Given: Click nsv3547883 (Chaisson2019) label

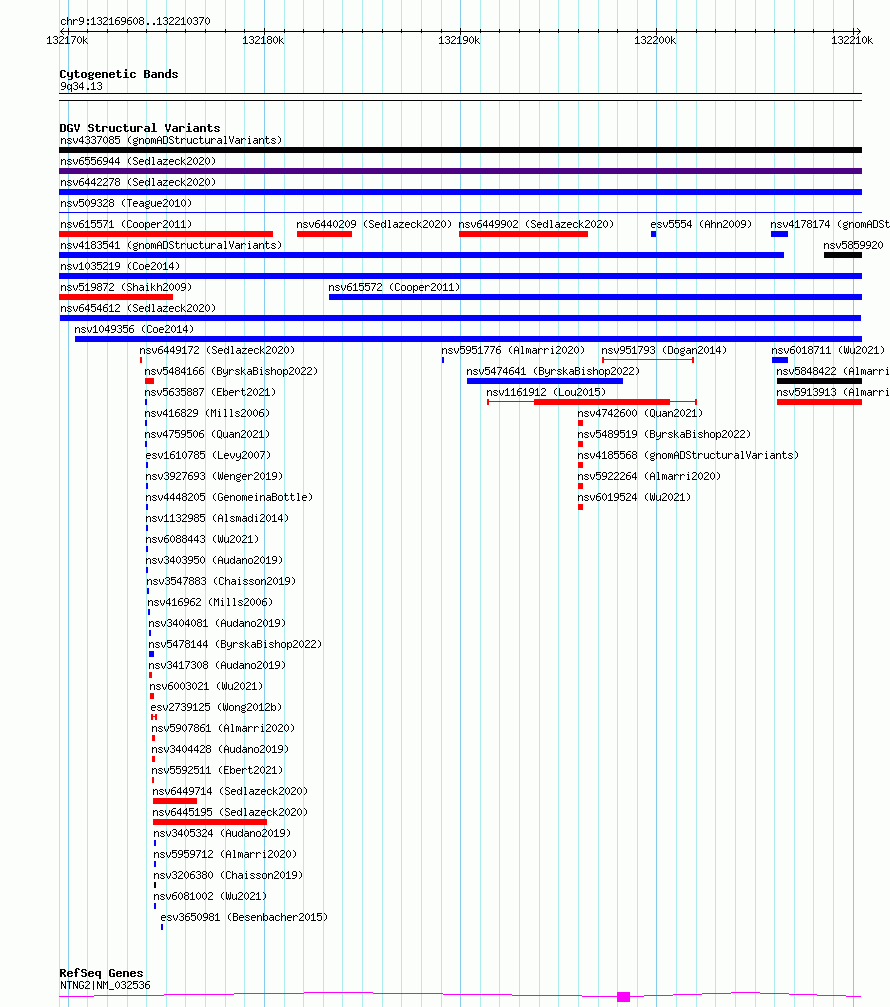Looking at the screenshot, I should (221, 581).
